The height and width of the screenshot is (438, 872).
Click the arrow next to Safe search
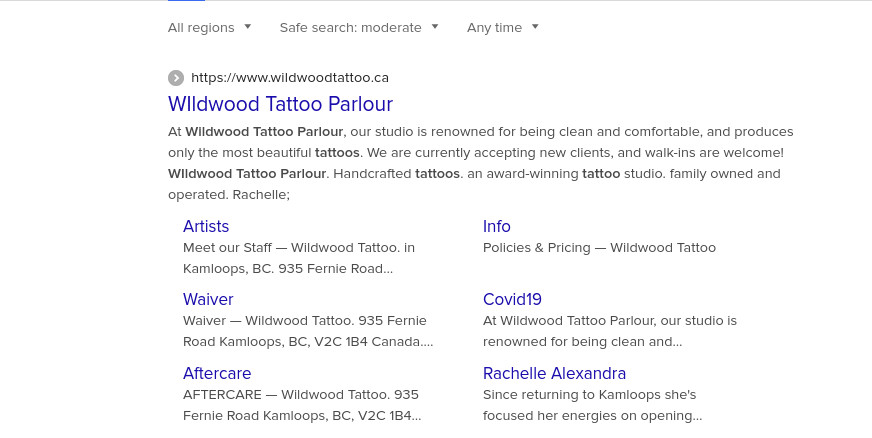[435, 26]
